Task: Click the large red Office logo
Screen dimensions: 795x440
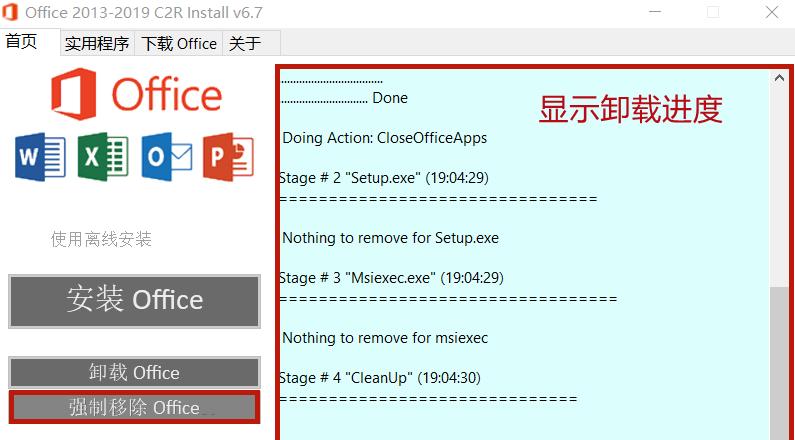Action: click(x=136, y=94)
